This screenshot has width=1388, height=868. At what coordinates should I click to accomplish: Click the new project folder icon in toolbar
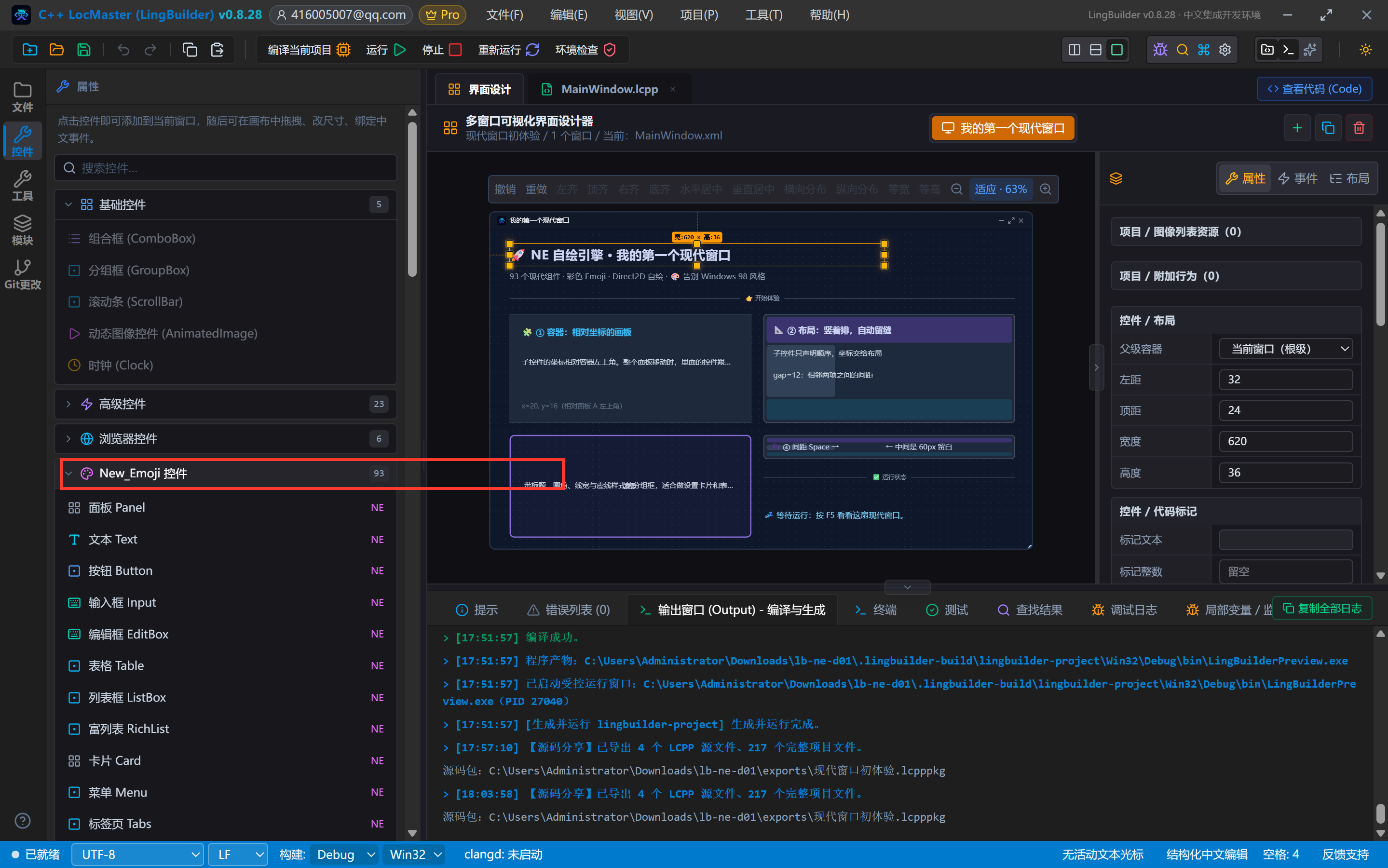tap(30, 50)
